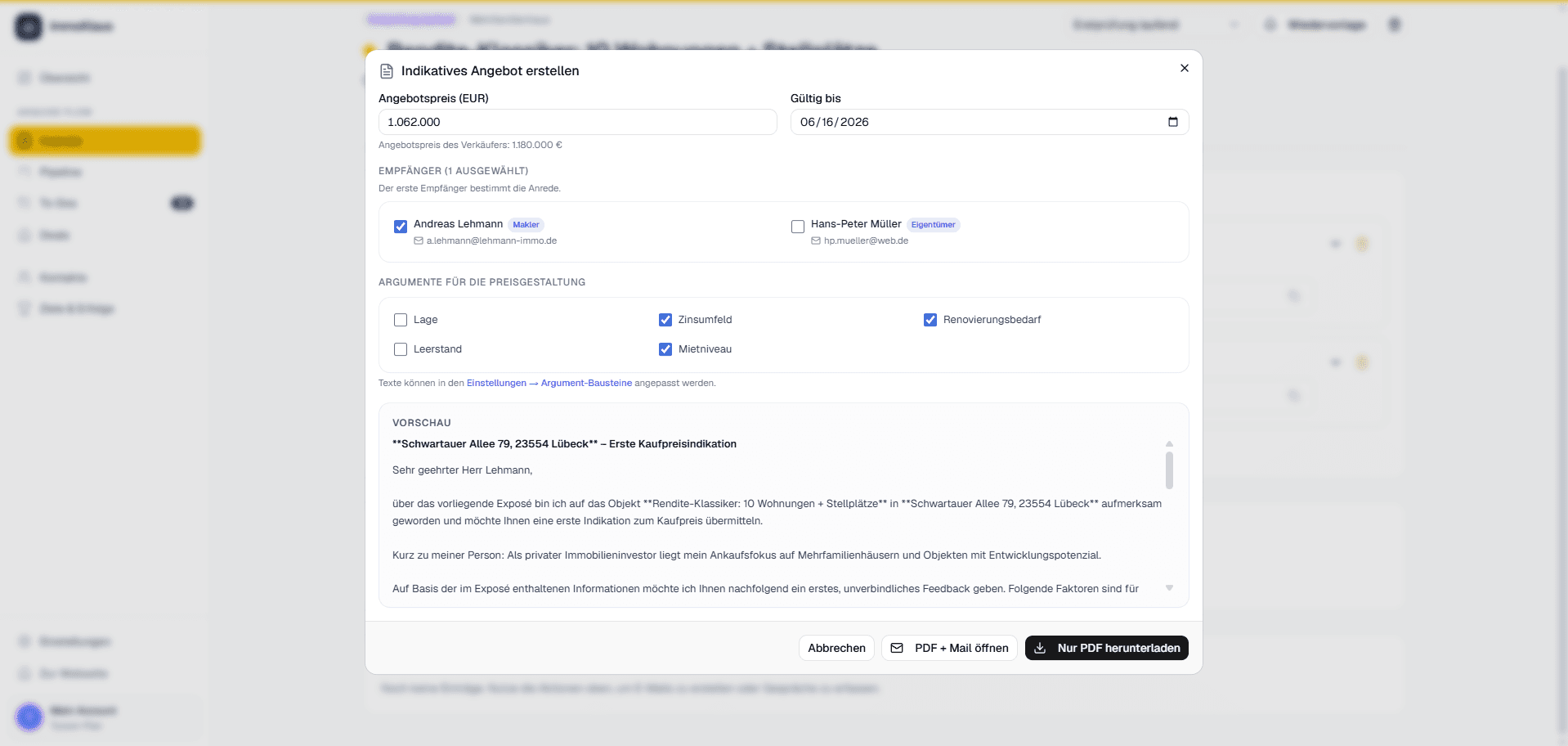
Task: Click the Makler badge
Action: point(526,225)
